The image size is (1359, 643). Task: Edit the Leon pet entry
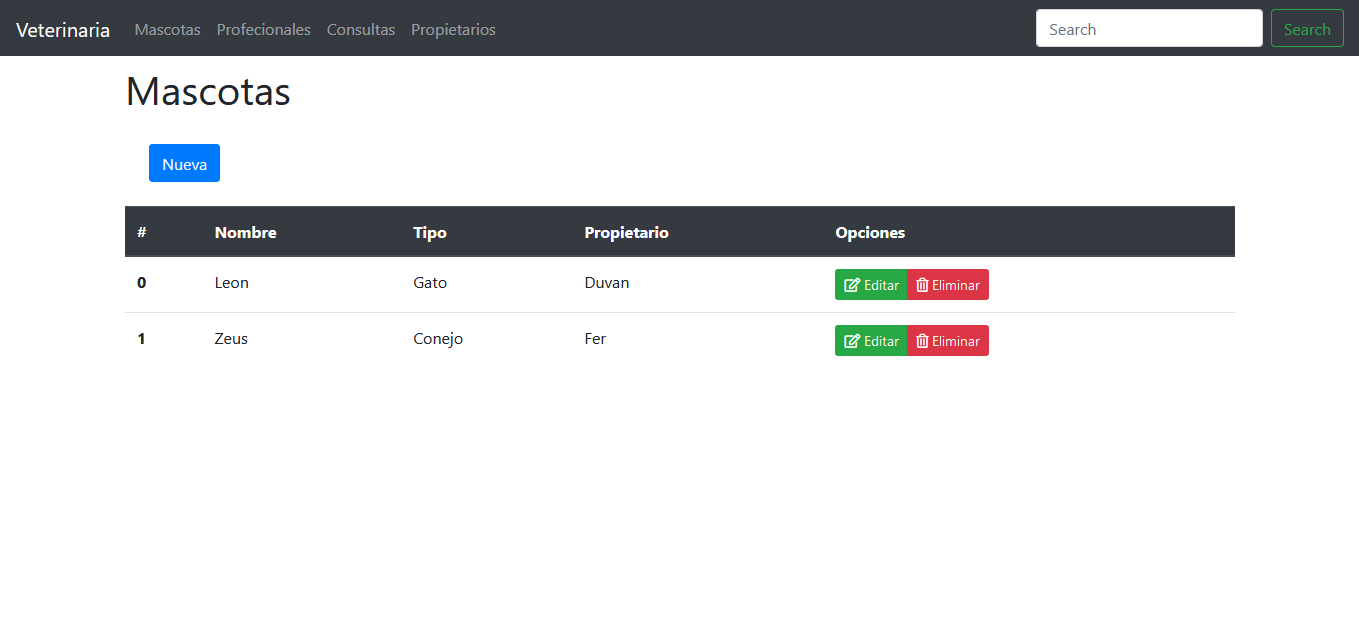coord(871,285)
